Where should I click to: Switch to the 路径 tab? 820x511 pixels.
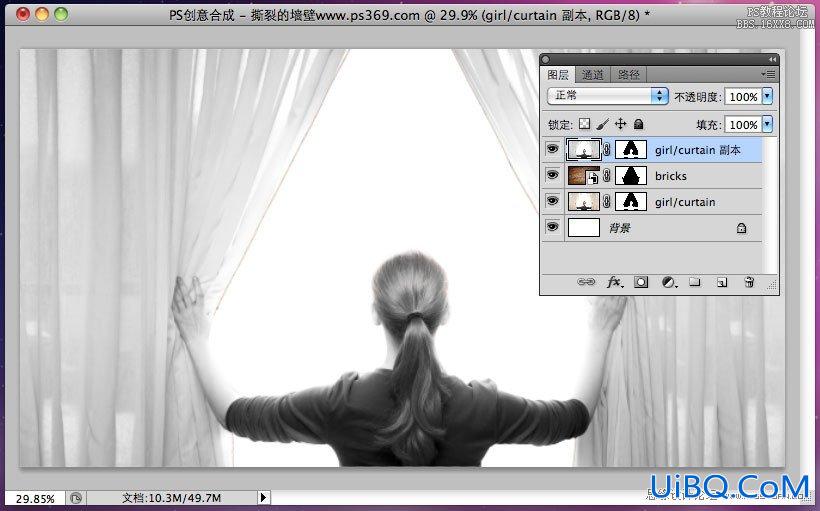point(628,75)
